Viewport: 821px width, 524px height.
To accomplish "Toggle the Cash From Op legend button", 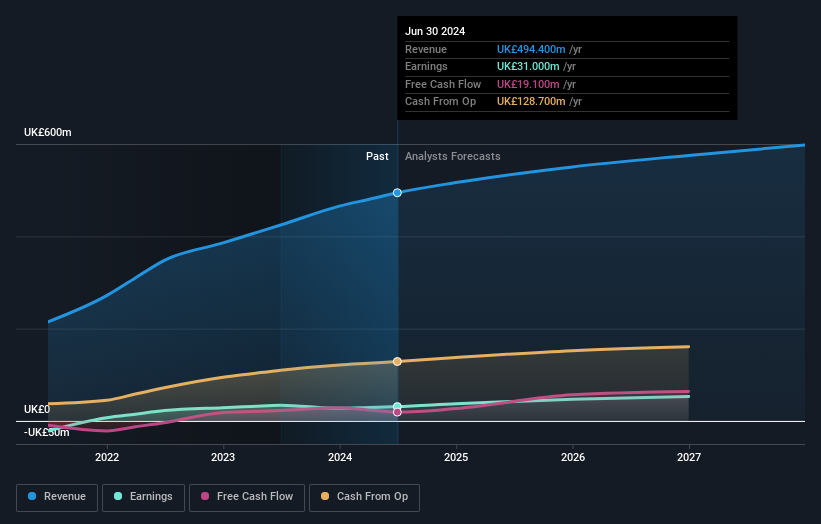I will coord(364,497).
